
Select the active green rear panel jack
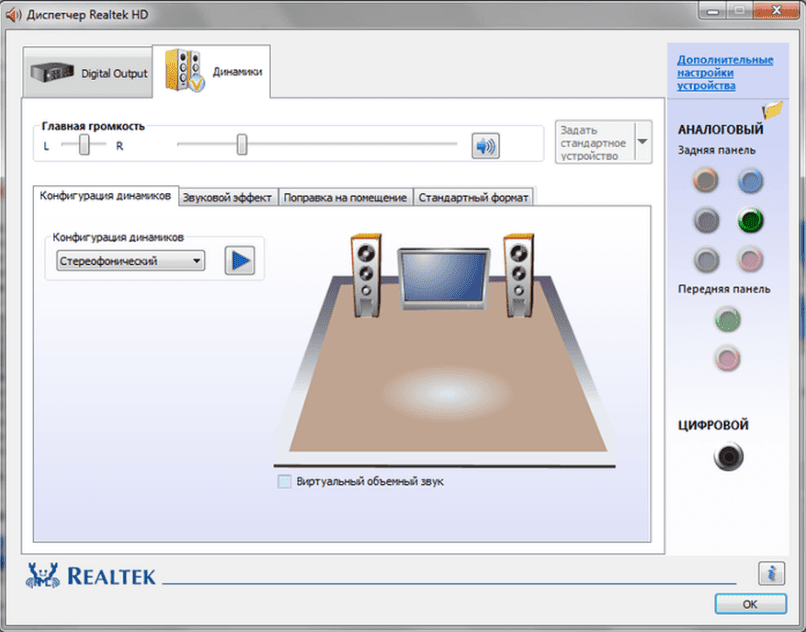(x=750, y=220)
